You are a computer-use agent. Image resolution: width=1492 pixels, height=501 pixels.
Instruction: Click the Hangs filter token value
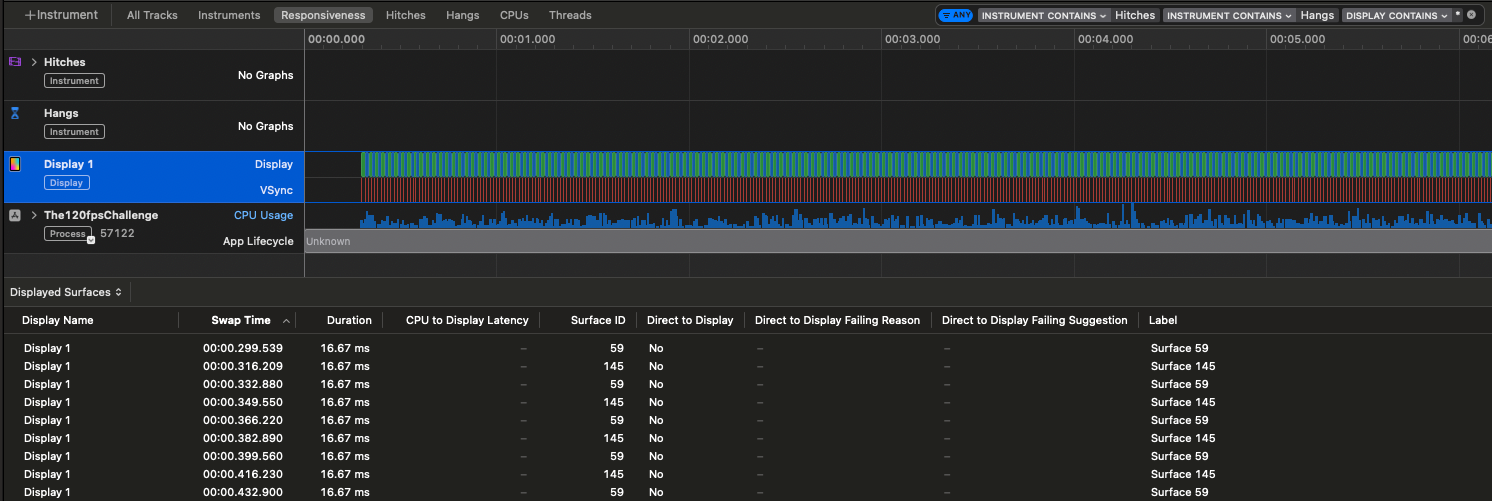click(x=1317, y=15)
